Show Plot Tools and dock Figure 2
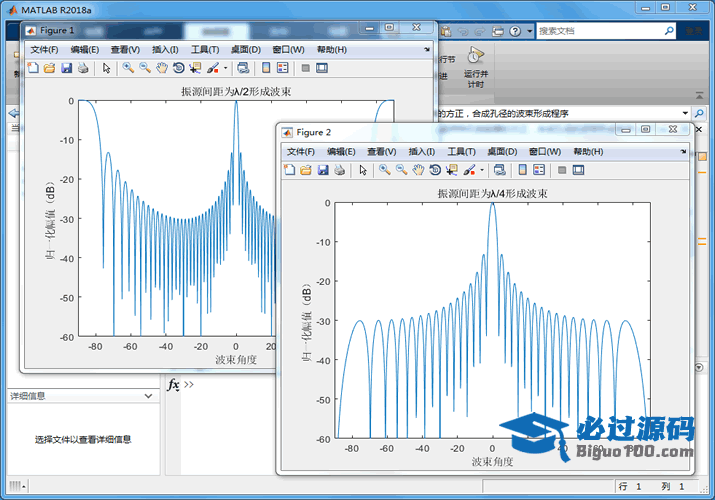 [x=579, y=170]
